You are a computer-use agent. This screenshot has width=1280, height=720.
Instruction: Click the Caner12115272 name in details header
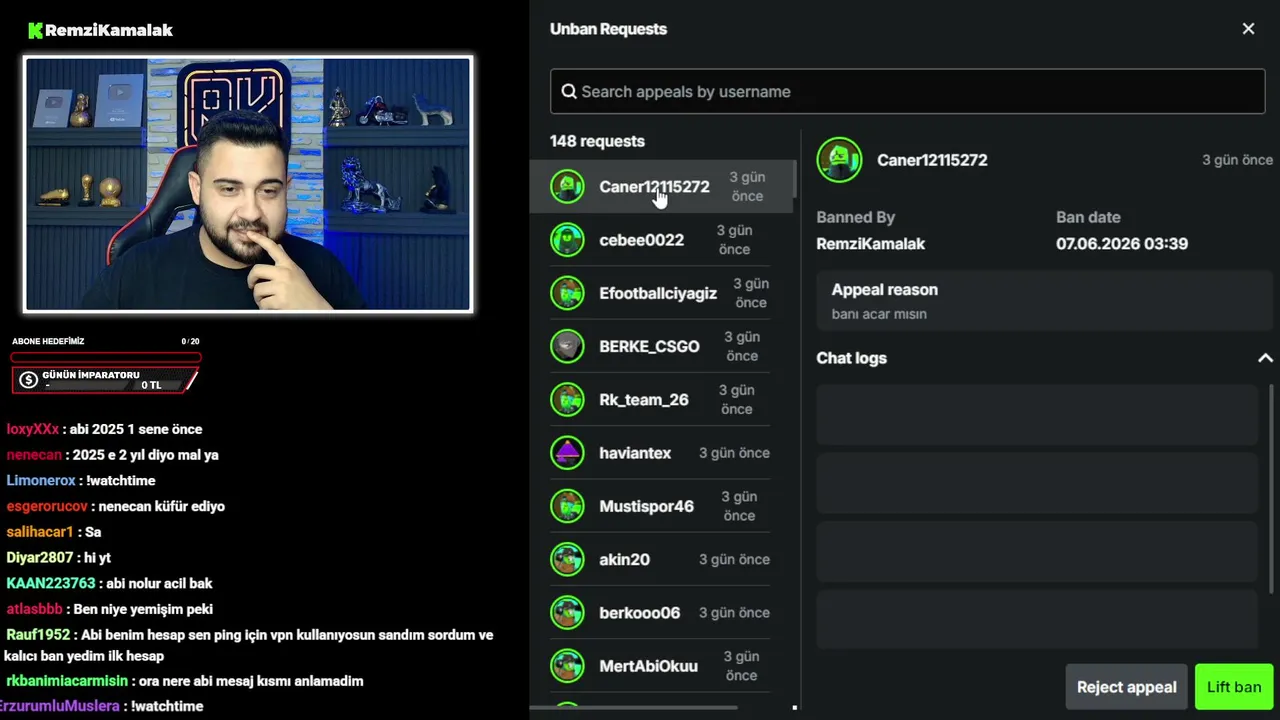click(932, 160)
